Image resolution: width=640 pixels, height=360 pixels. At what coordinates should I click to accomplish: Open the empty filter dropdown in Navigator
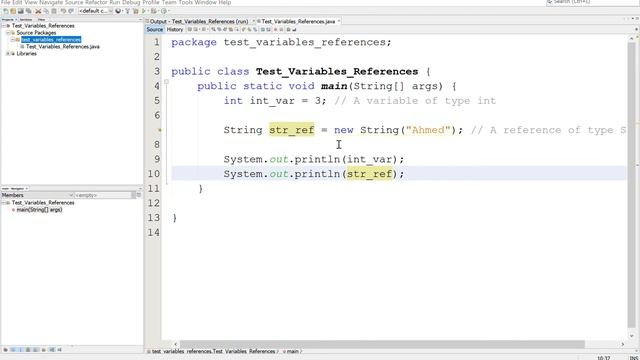(105, 196)
